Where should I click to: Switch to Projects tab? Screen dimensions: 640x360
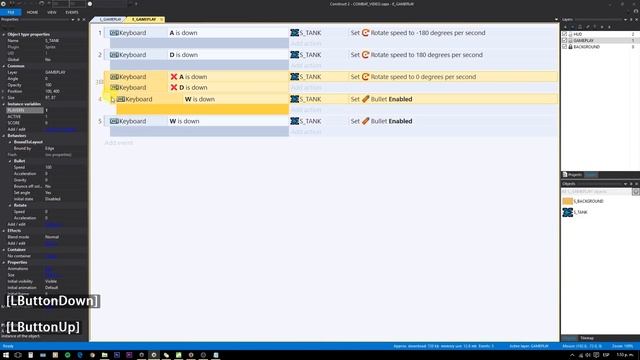coord(572,175)
